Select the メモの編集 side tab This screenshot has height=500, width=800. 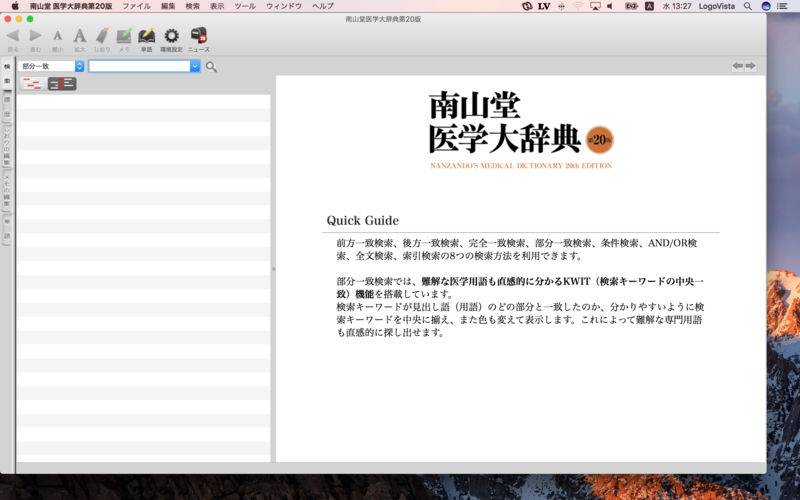click(x=7, y=189)
